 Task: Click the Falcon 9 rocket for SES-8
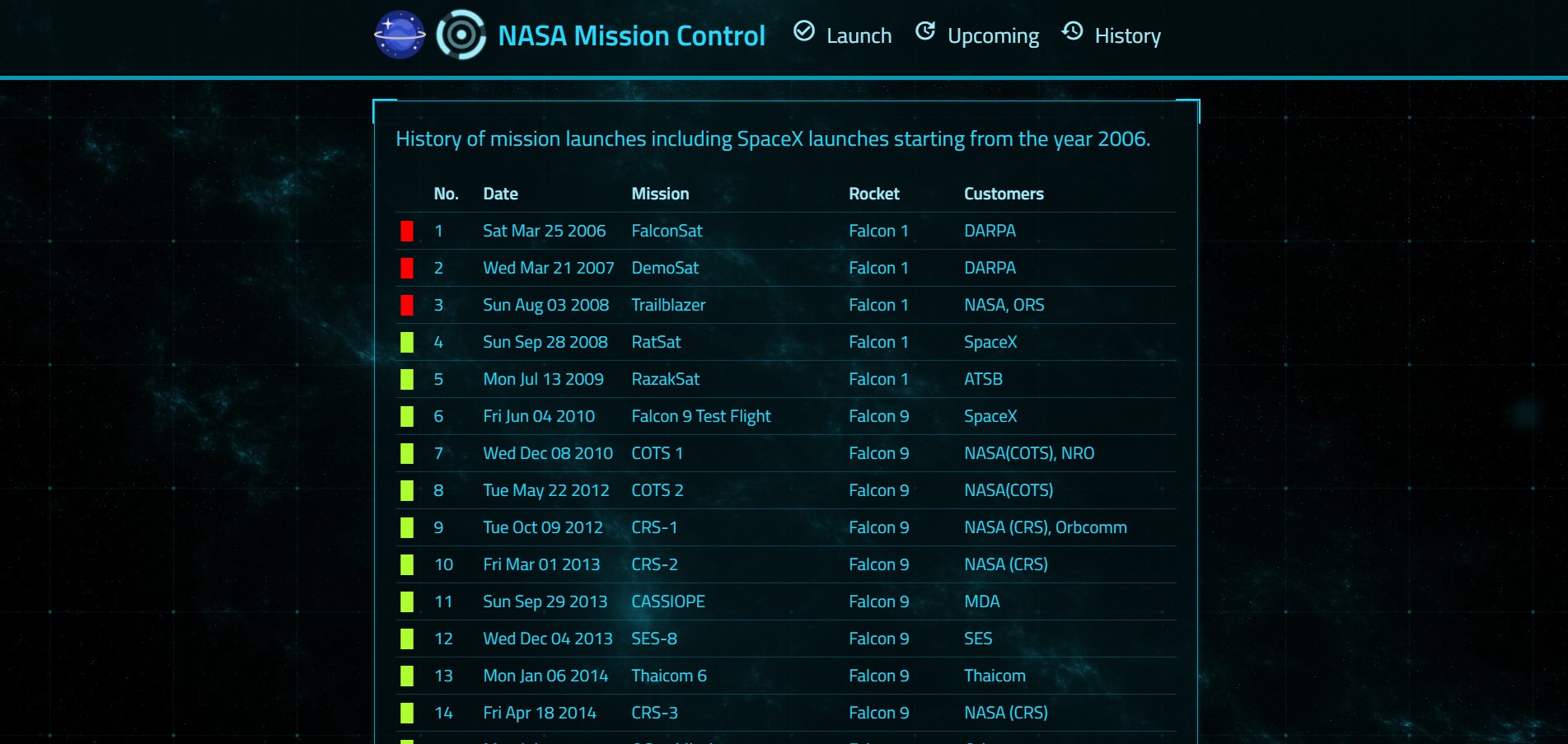click(879, 639)
